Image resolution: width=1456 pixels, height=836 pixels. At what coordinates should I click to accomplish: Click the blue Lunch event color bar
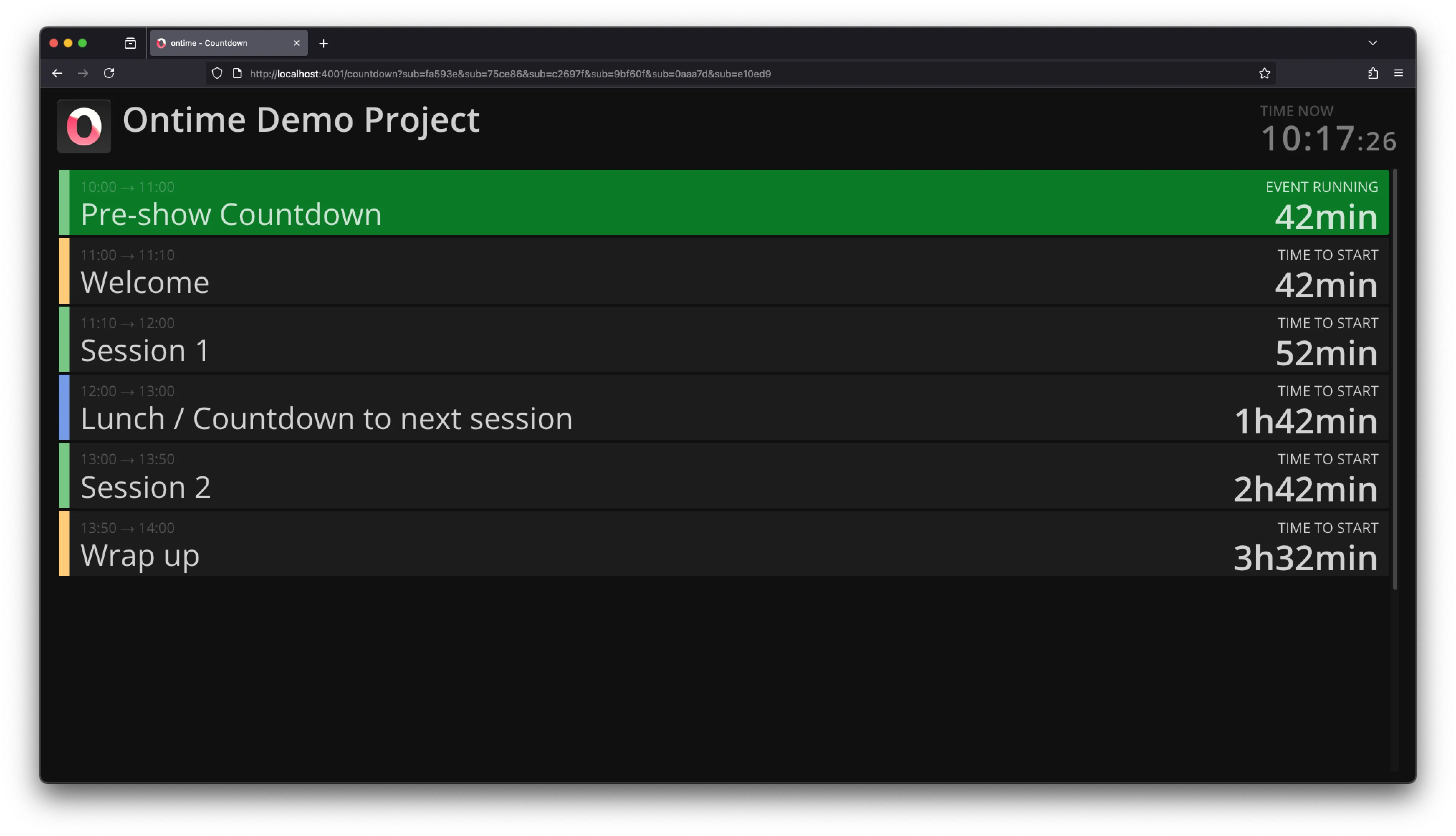pos(64,407)
